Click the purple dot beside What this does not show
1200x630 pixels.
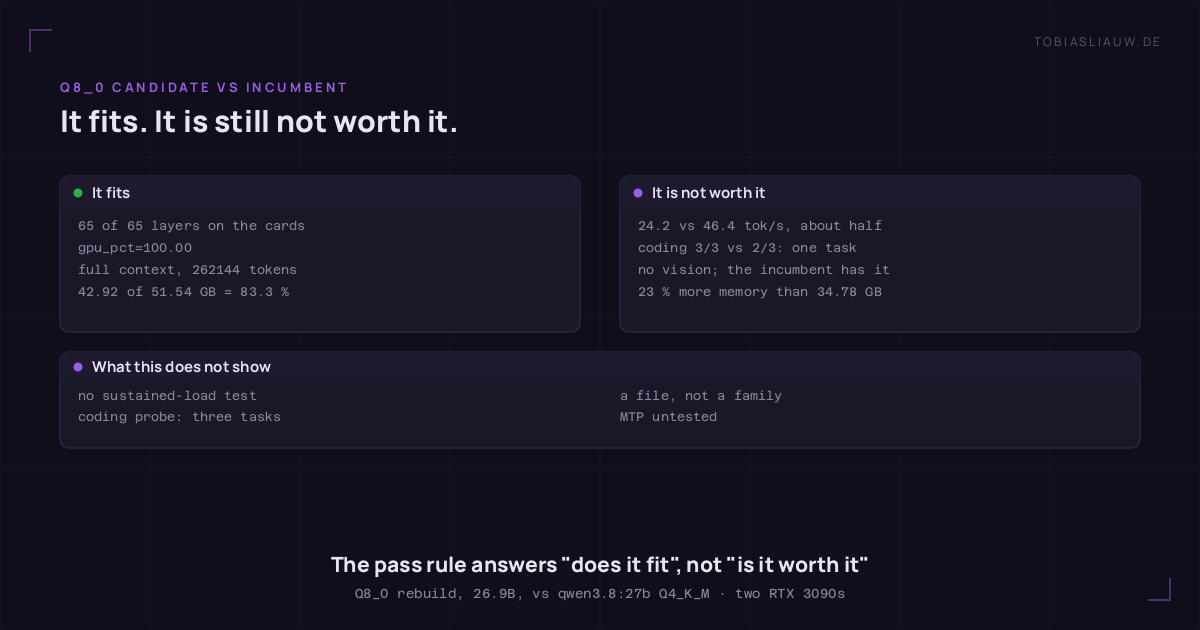coord(78,367)
